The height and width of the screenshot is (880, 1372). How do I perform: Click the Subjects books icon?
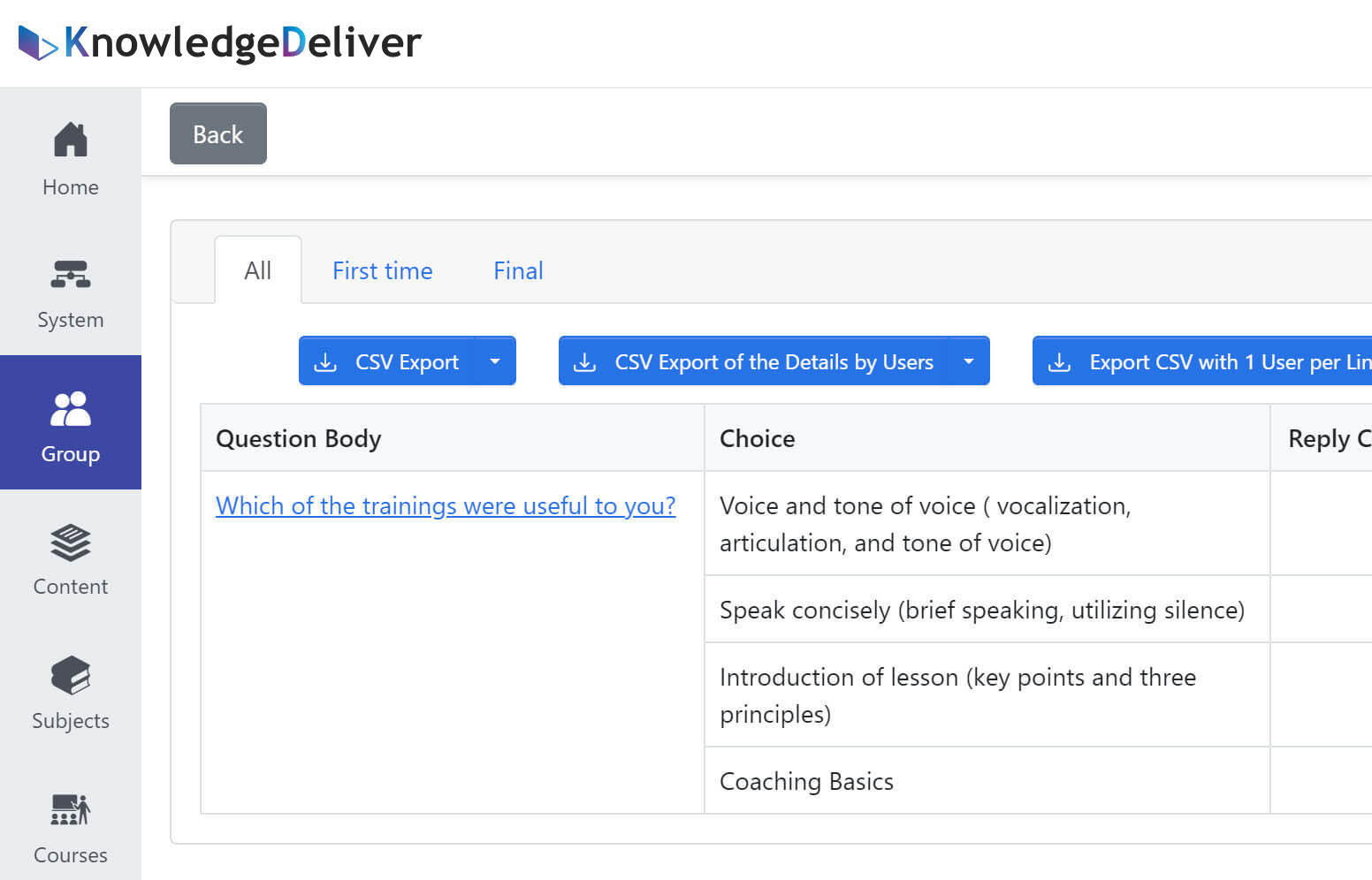click(x=71, y=677)
